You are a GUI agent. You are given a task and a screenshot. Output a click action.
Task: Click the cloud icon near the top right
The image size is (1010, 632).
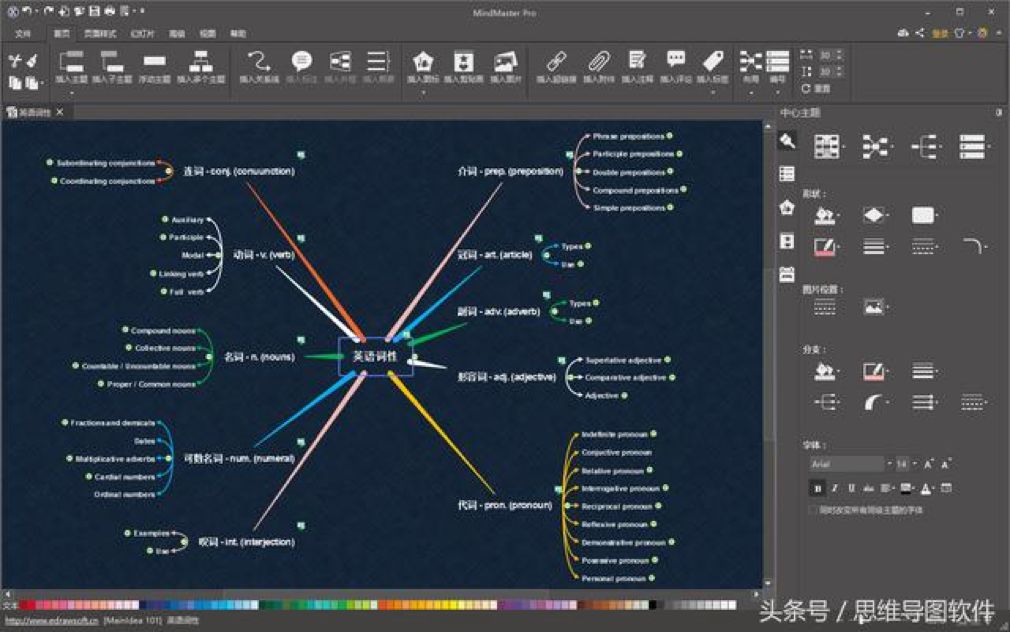click(903, 33)
